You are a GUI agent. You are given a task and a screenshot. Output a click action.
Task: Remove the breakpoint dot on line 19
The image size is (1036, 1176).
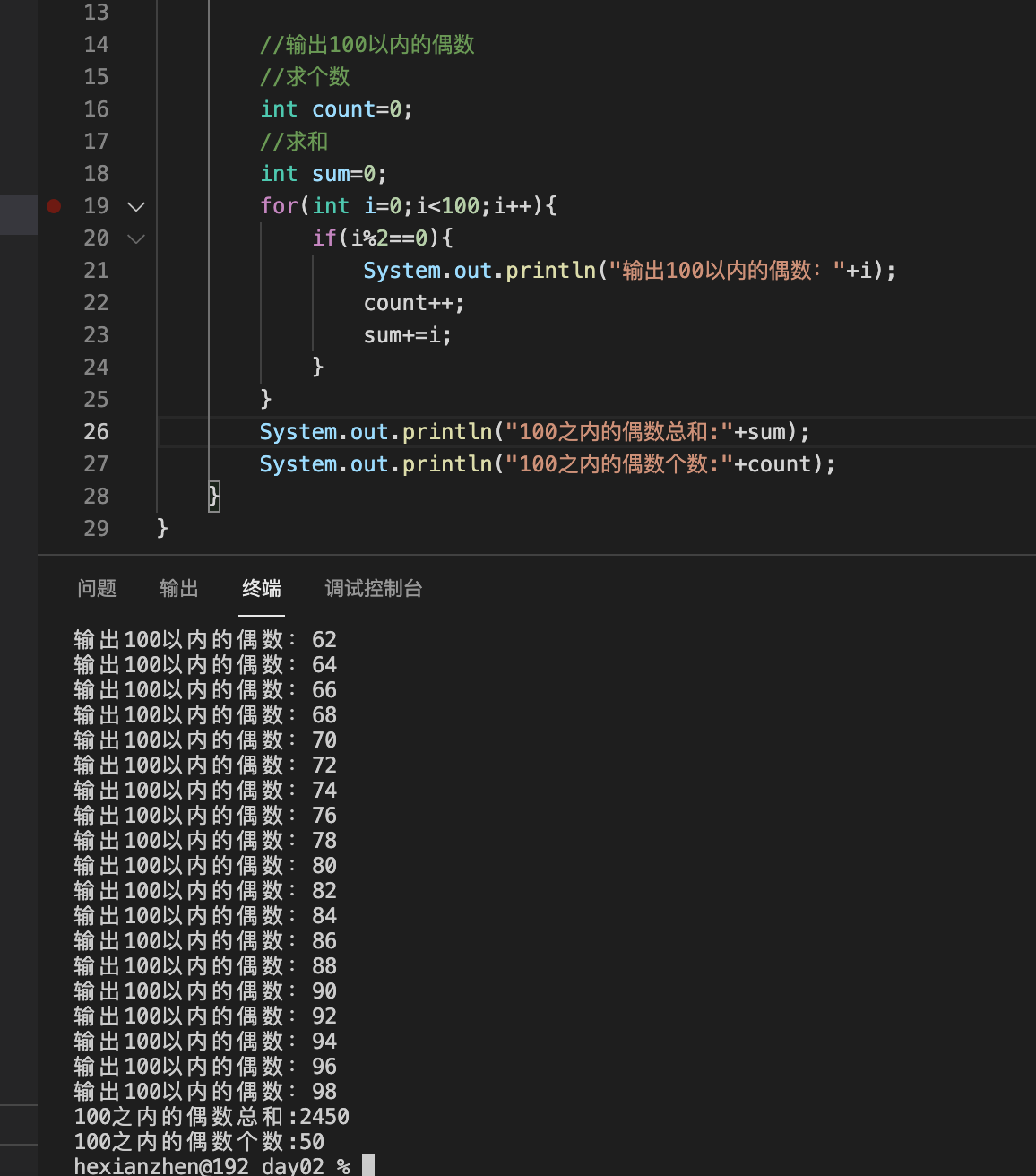[x=54, y=206]
